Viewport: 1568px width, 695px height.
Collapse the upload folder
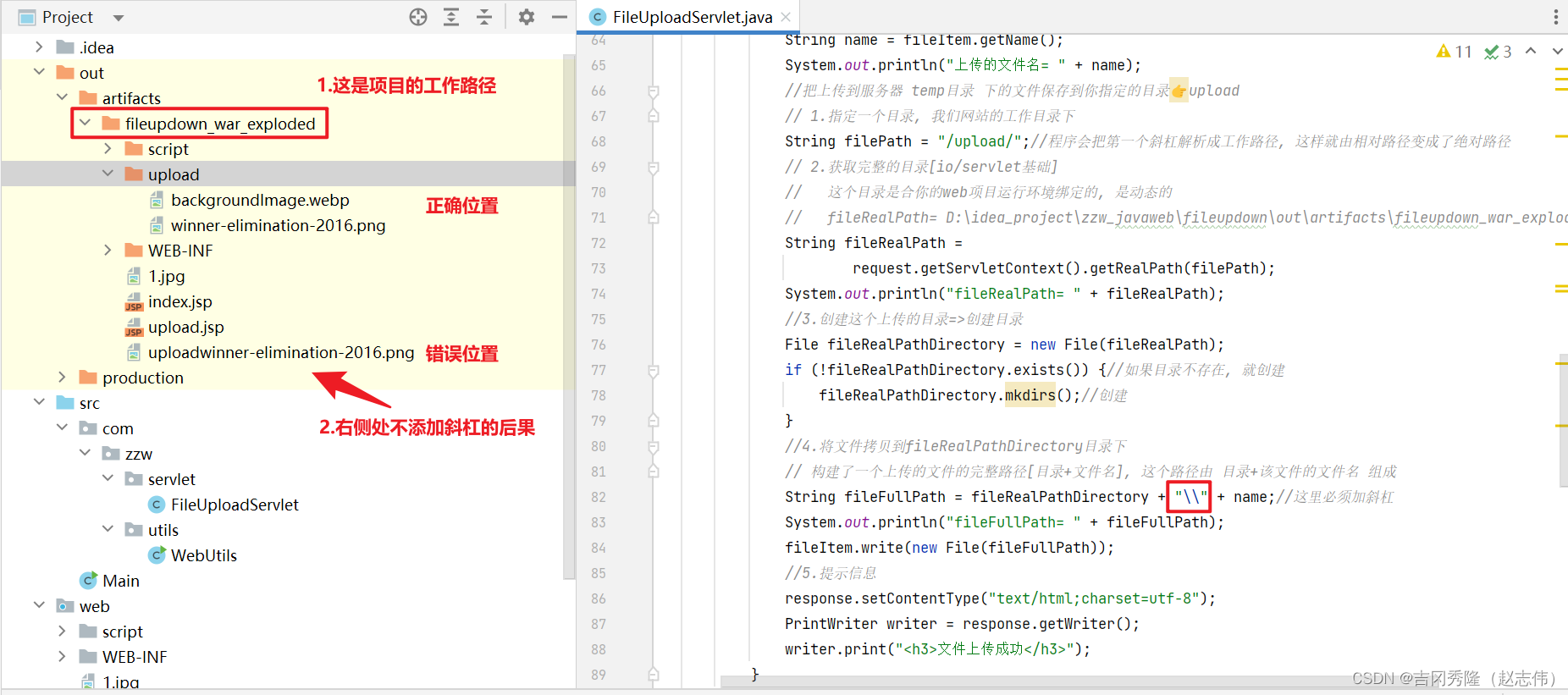pyautogui.click(x=108, y=174)
